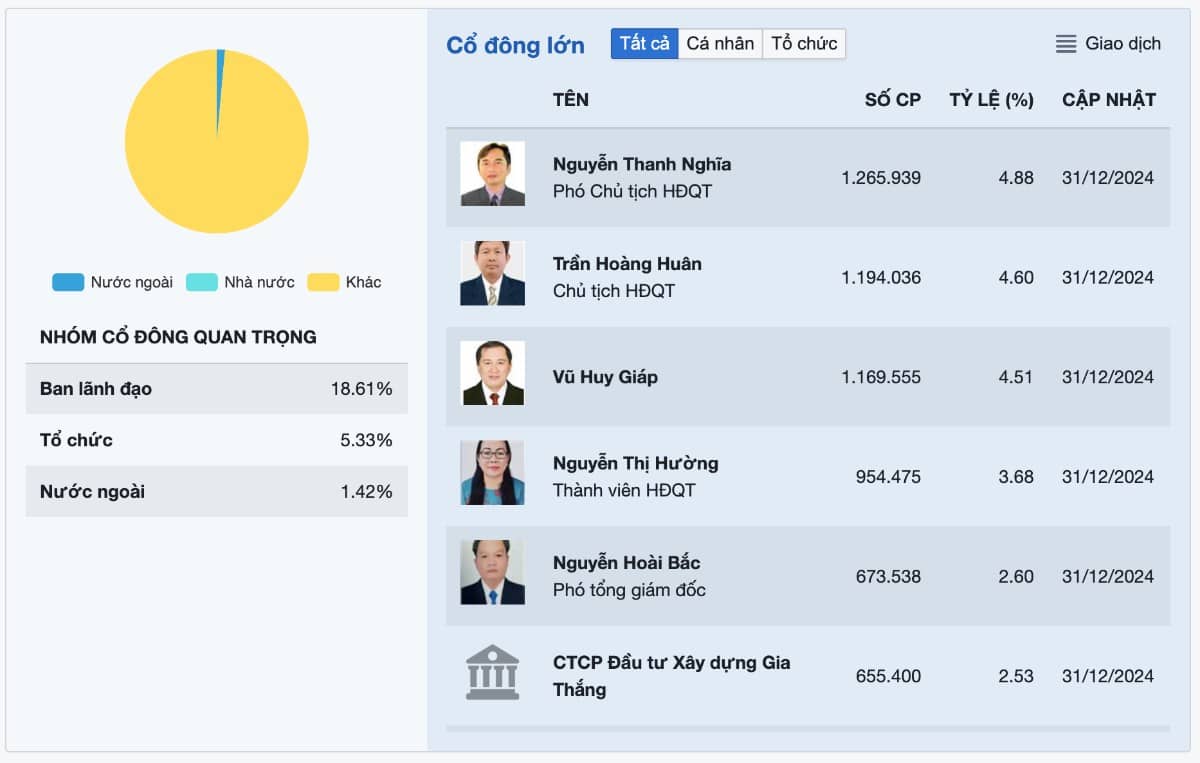Click Nguyễn Thị Hường's profile picture
The width and height of the screenshot is (1200, 763).
click(x=492, y=472)
